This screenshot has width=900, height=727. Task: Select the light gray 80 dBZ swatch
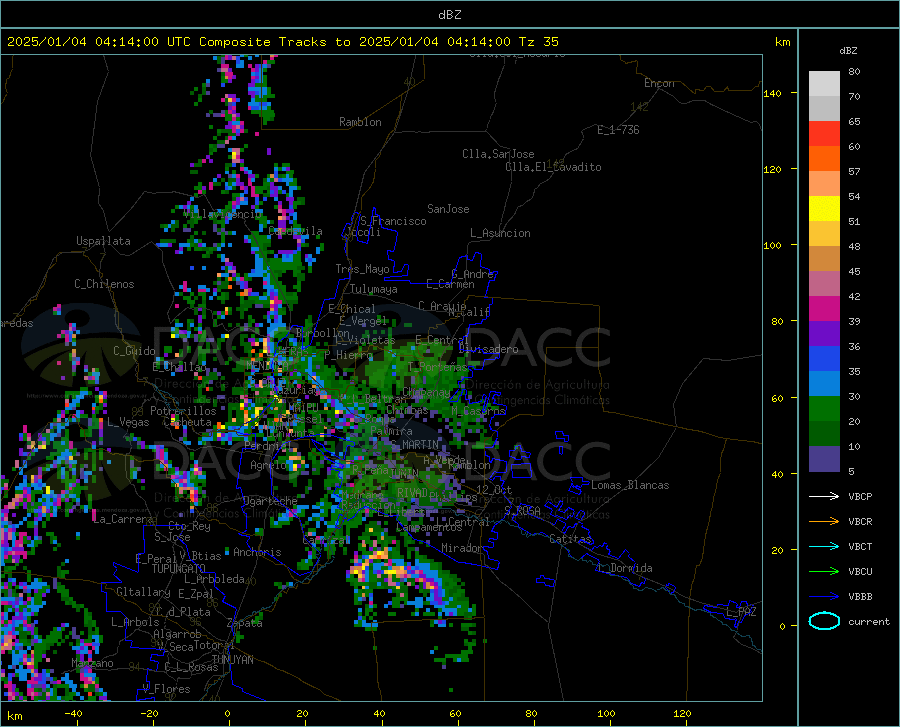[x=824, y=84]
